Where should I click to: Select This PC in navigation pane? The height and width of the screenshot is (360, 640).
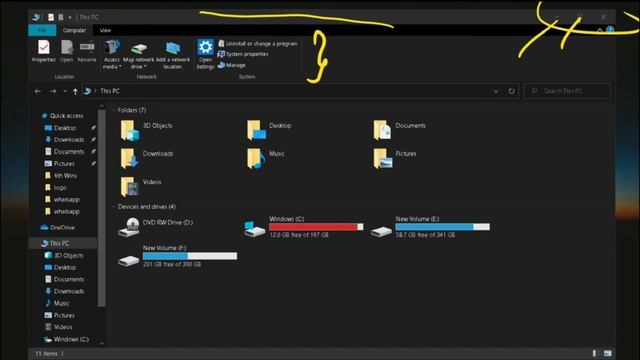click(x=56, y=244)
